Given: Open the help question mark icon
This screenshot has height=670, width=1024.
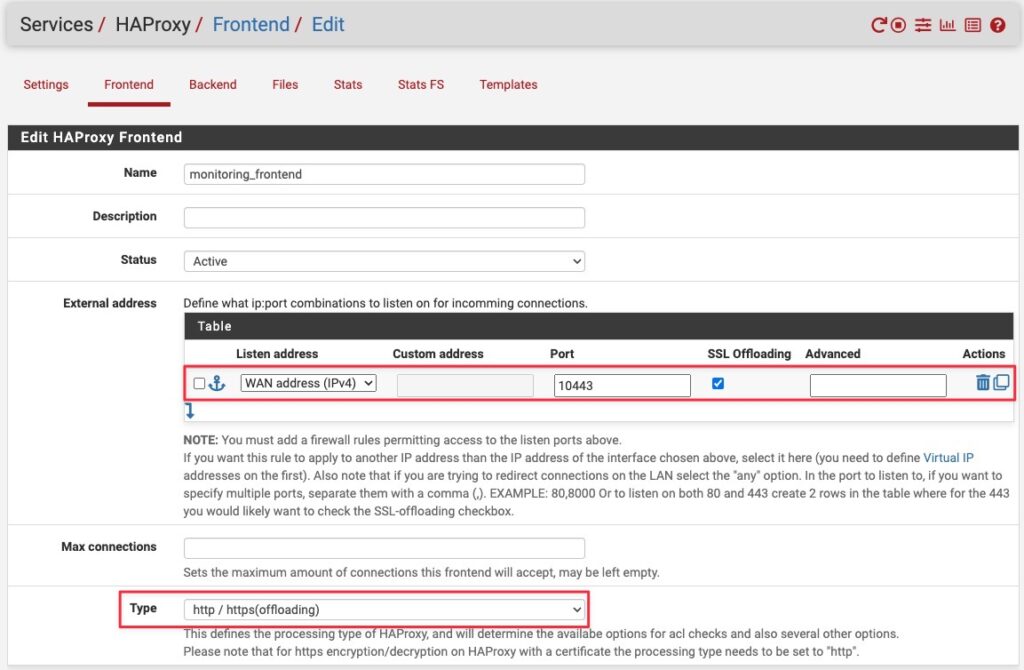Looking at the screenshot, I should pos(997,25).
